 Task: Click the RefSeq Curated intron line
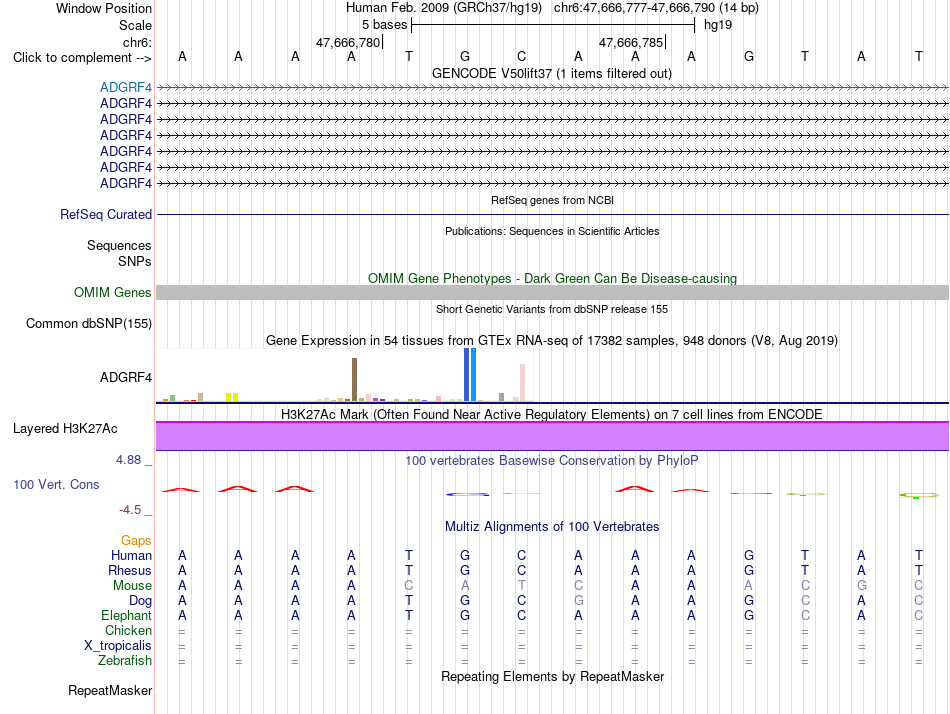point(552,215)
